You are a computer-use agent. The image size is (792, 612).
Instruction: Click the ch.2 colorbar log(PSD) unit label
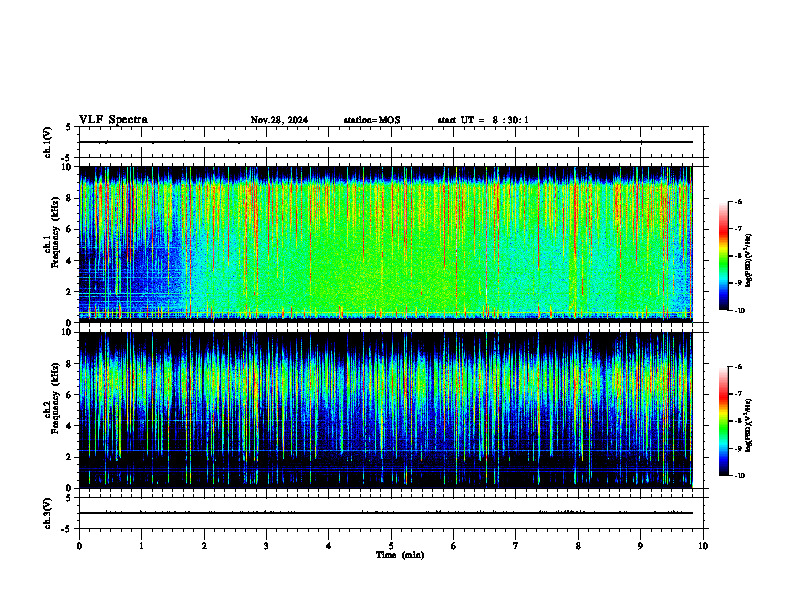[749, 425]
